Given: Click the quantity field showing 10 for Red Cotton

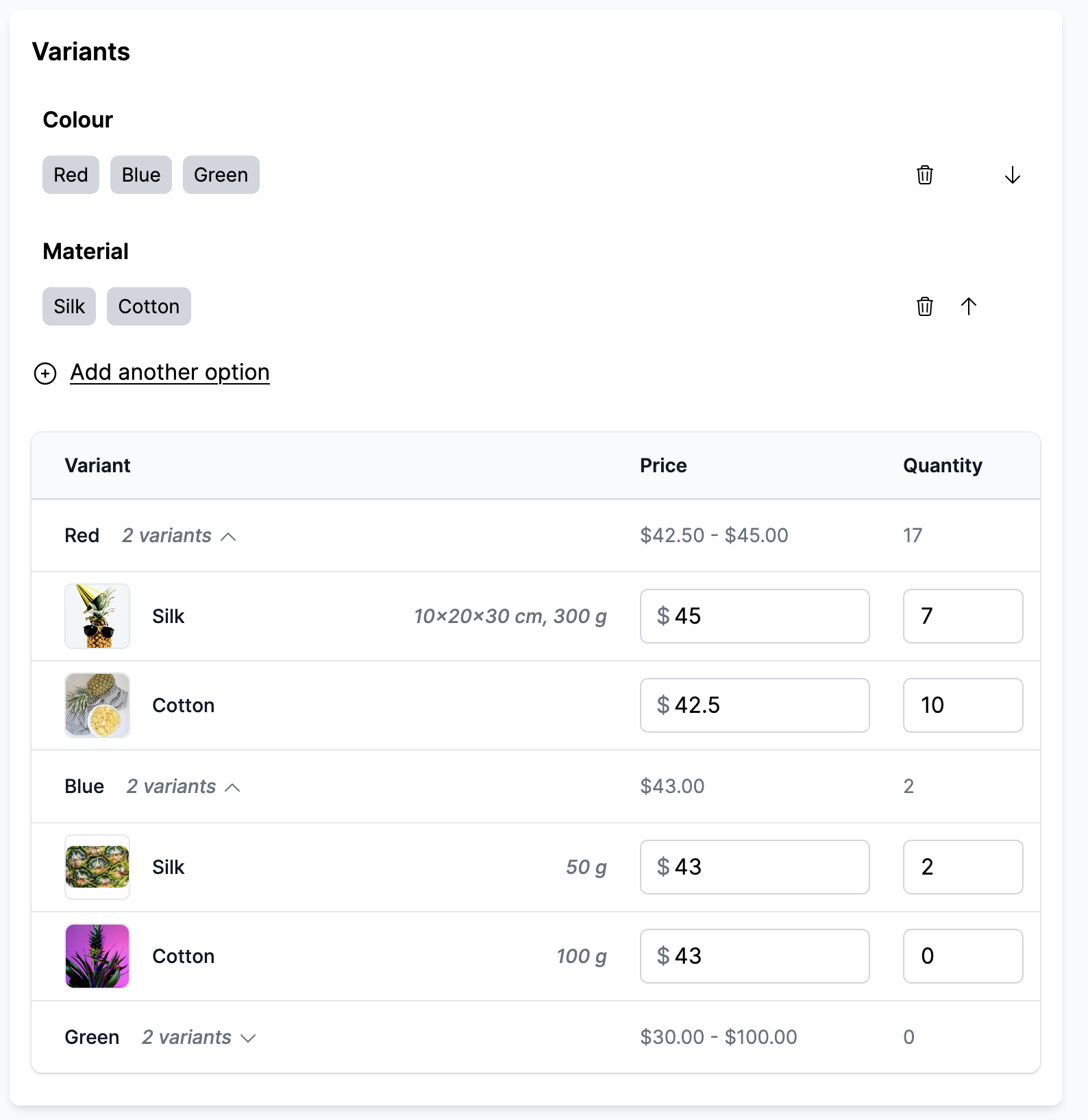Looking at the screenshot, I should click(x=963, y=705).
